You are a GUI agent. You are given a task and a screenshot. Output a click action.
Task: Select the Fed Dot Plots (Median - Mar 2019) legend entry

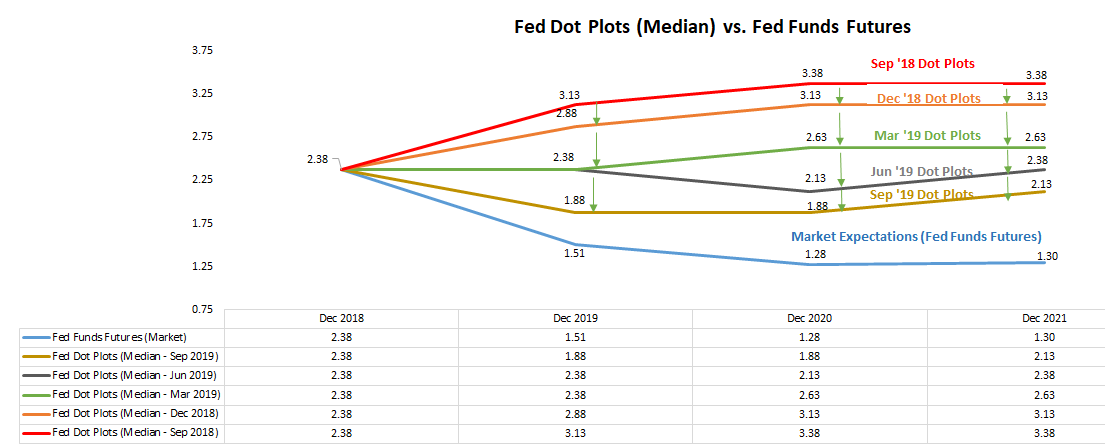(x=135, y=394)
